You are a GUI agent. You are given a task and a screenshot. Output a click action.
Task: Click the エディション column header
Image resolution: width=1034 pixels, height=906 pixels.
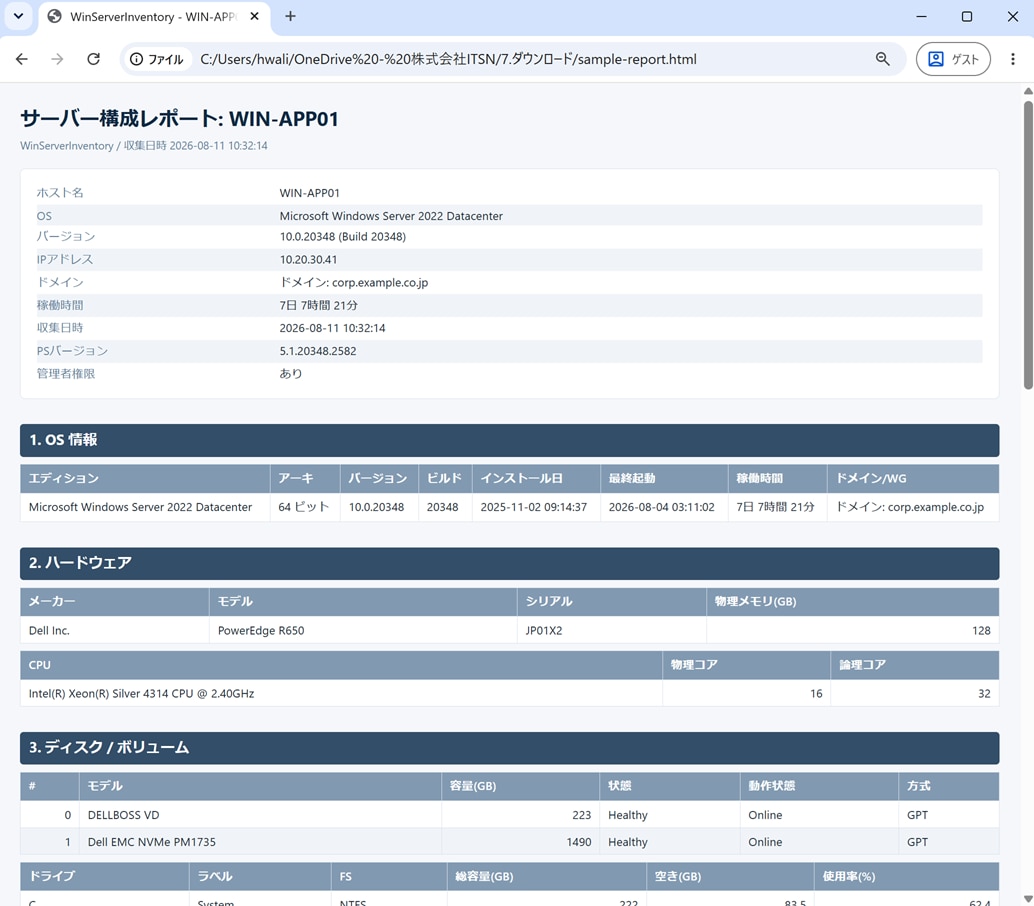145,479
